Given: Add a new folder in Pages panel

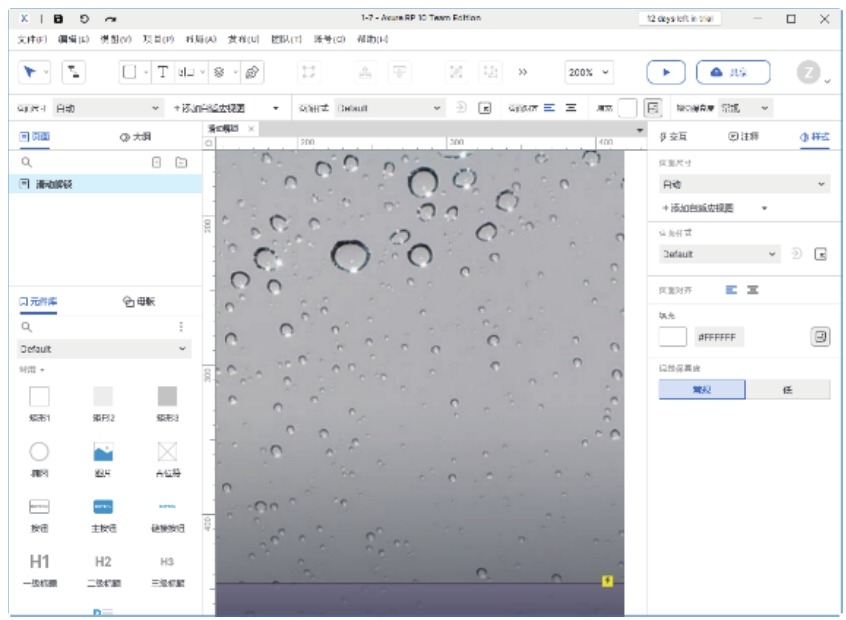Looking at the screenshot, I should (181, 161).
